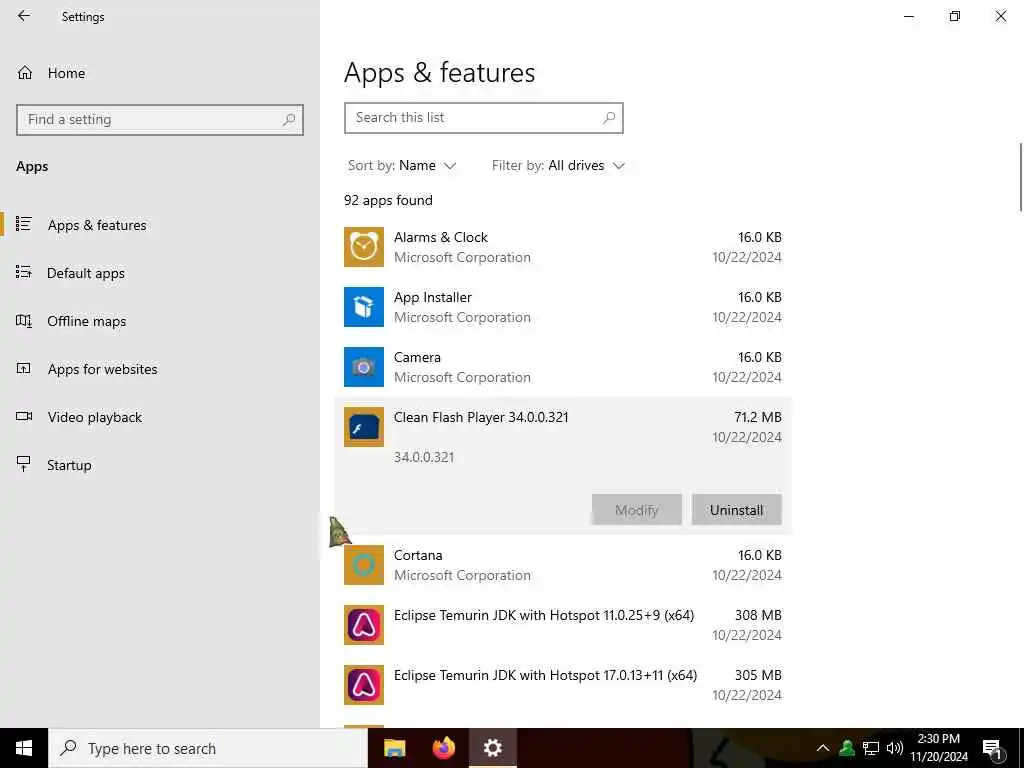Select the App Installer app entry

coord(563,307)
